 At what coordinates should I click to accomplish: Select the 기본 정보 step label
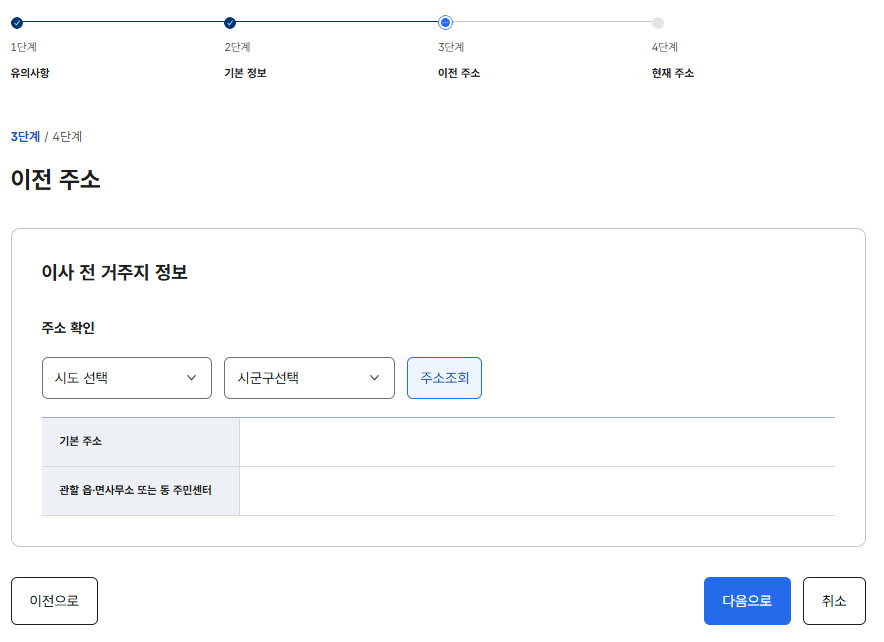pos(245,73)
